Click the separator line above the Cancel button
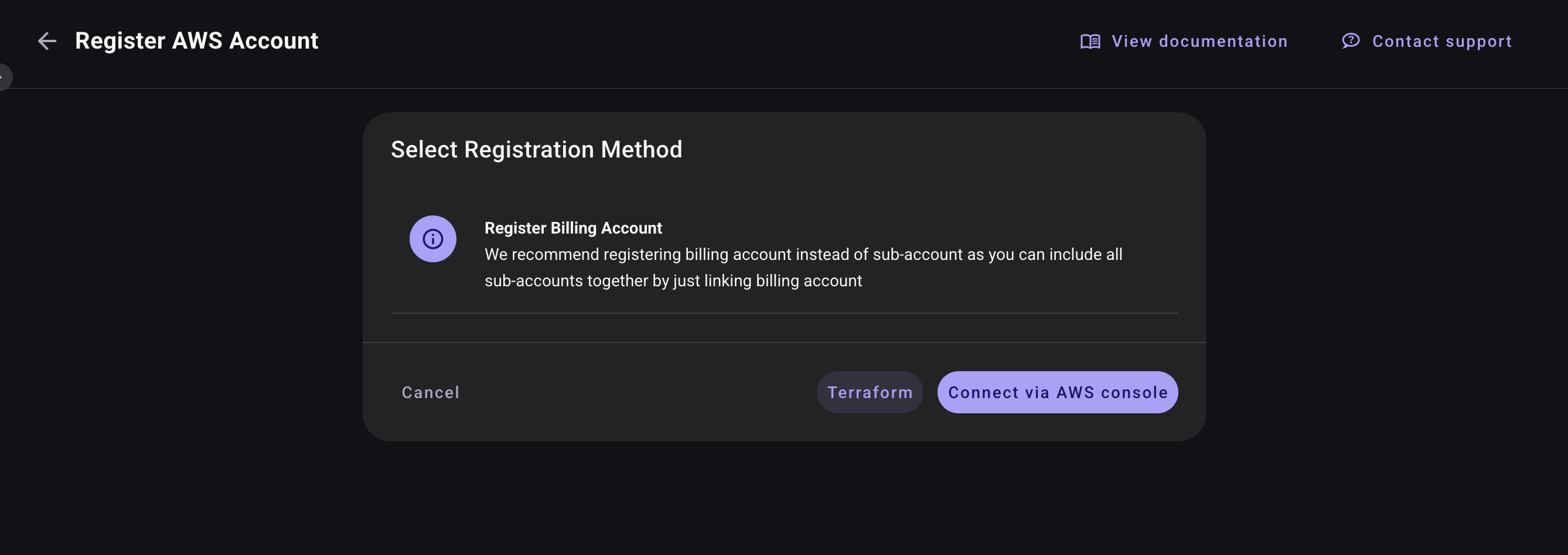1568x555 pixels. click(784, 342)
